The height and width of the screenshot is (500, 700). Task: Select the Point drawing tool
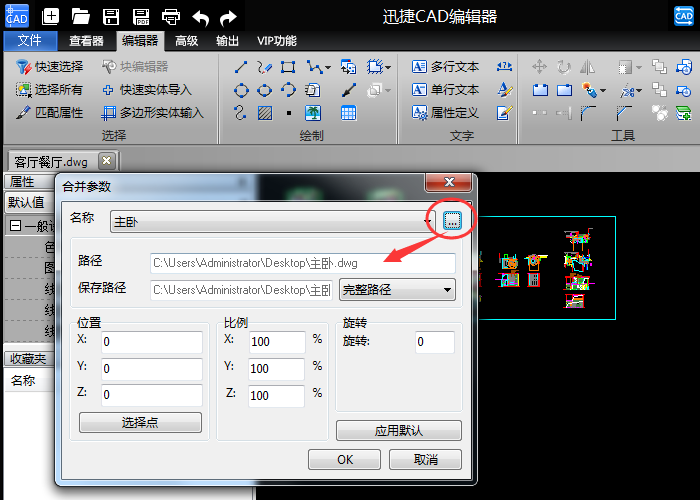tap(289, 113)
